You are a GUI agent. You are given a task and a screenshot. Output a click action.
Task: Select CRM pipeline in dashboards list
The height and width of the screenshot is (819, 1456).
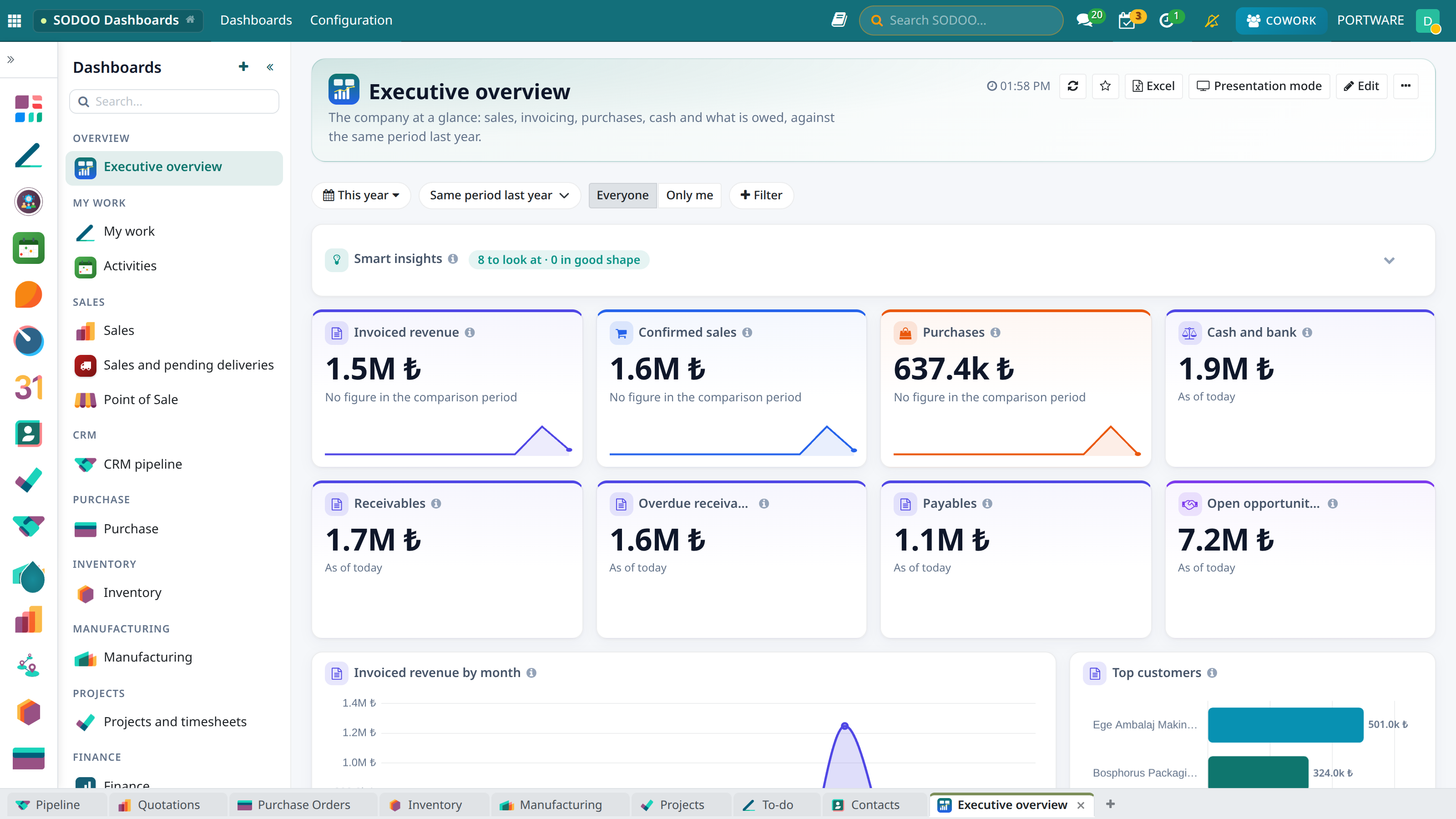(x=174, y=464)
